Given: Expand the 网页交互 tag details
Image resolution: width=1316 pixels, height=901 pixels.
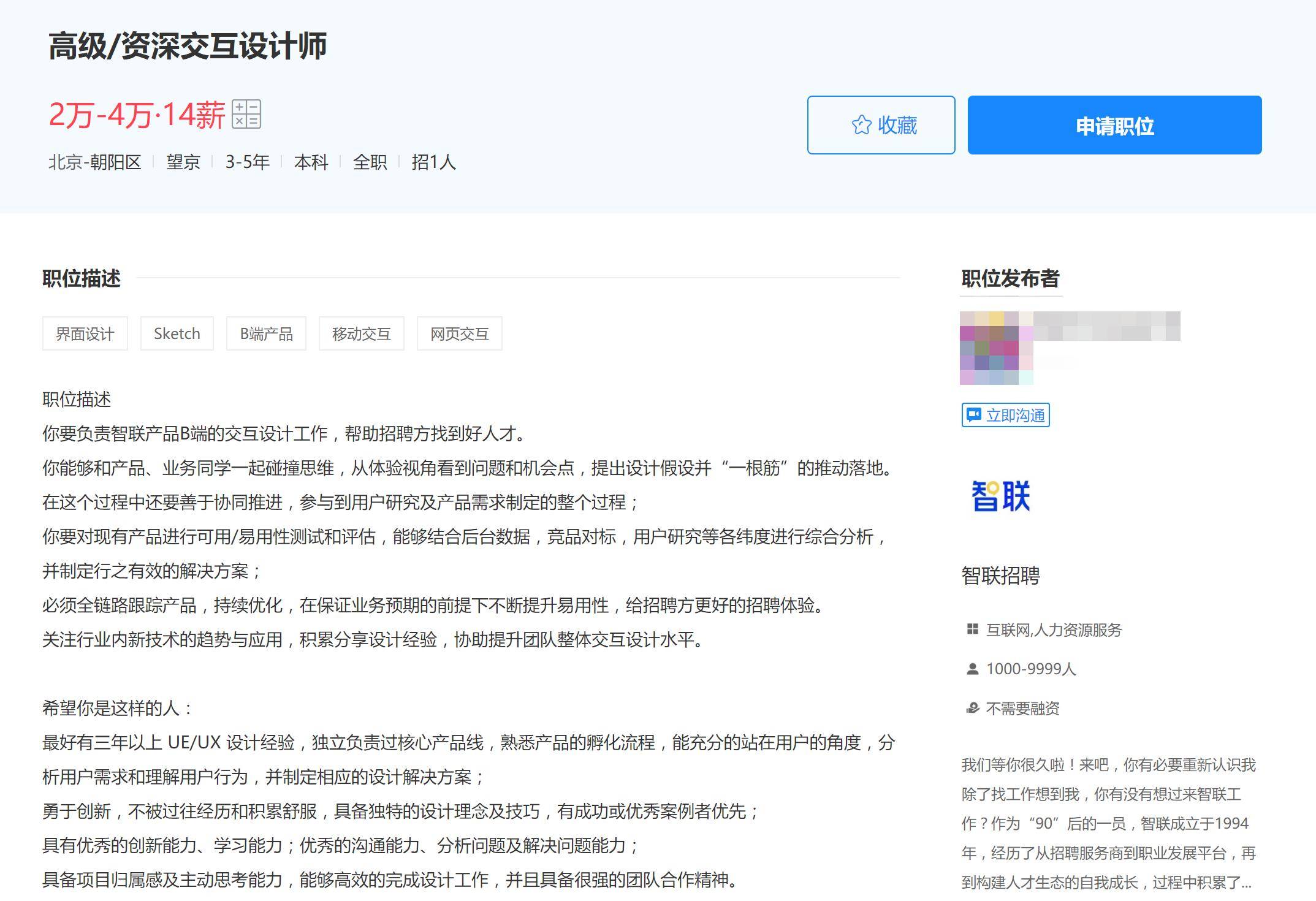Looking at the screenshot, I should coord(459,333).
